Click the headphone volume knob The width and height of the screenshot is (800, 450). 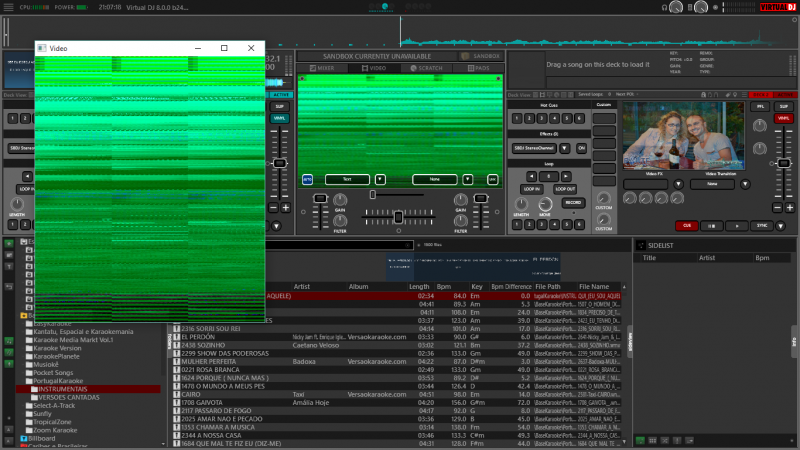pyautogui.click(x=677, y=7)
